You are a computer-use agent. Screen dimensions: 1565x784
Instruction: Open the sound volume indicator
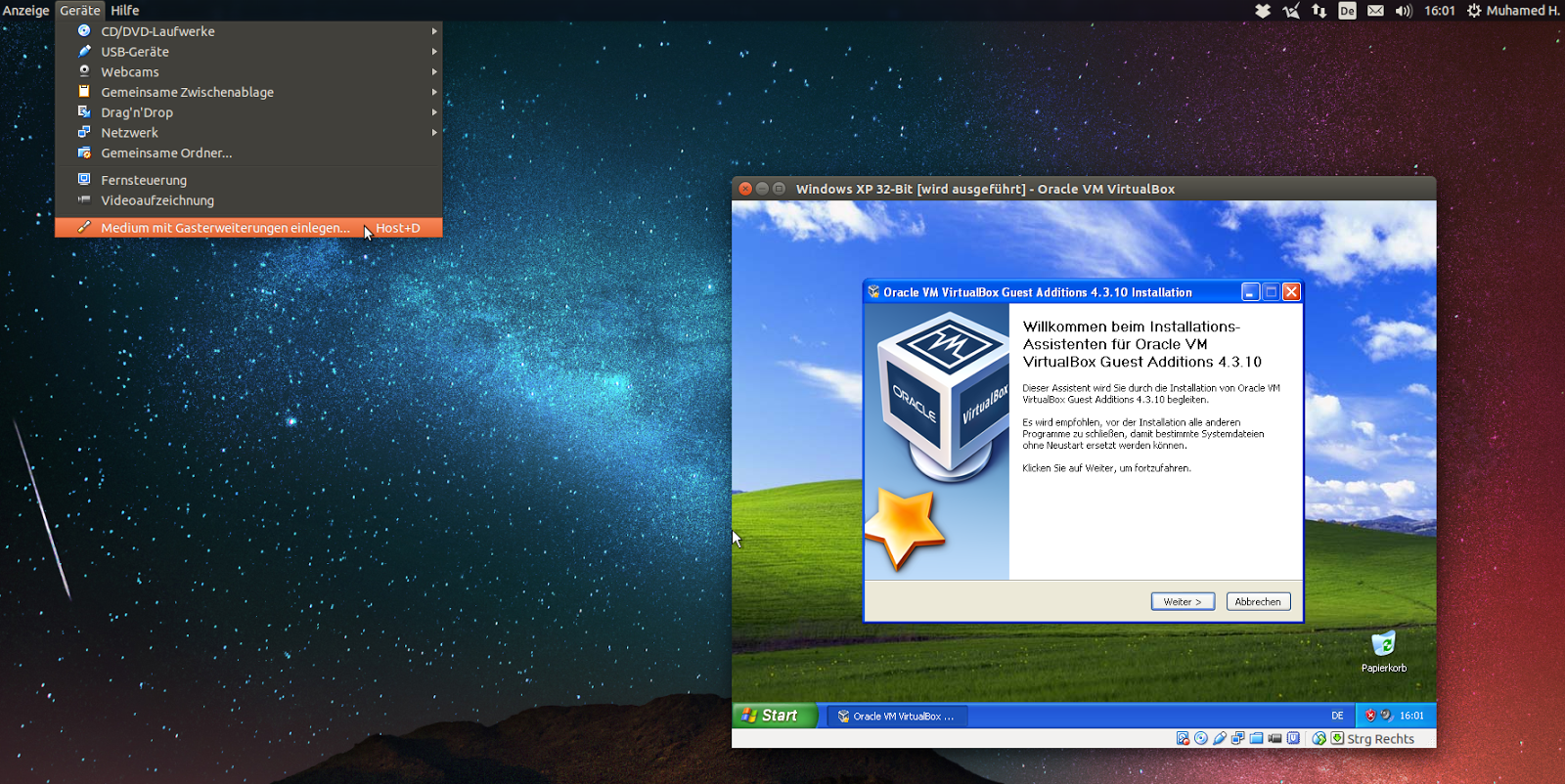tap(1404, 11)
